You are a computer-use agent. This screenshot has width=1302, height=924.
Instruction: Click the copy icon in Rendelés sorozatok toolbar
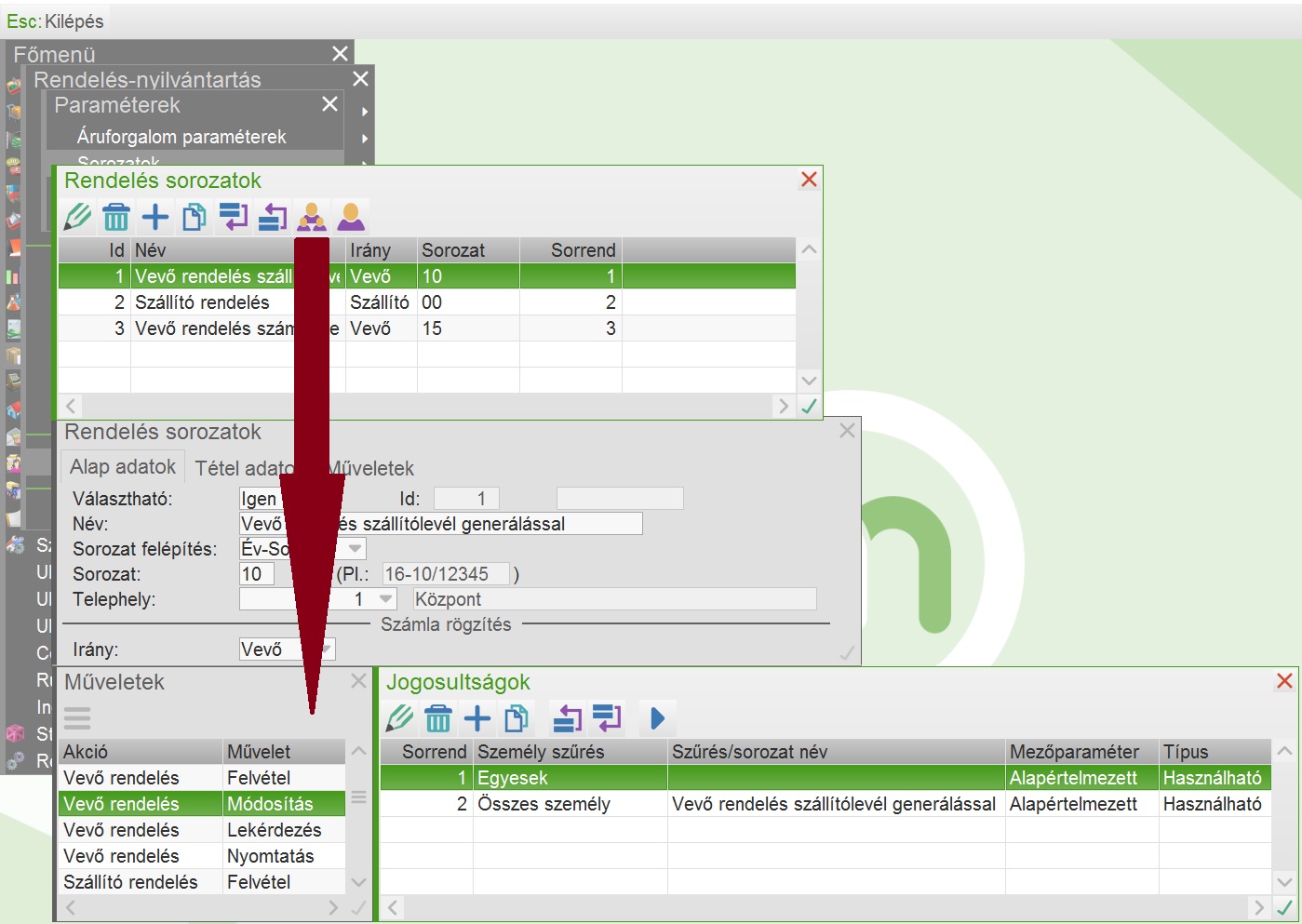(195, 217)
